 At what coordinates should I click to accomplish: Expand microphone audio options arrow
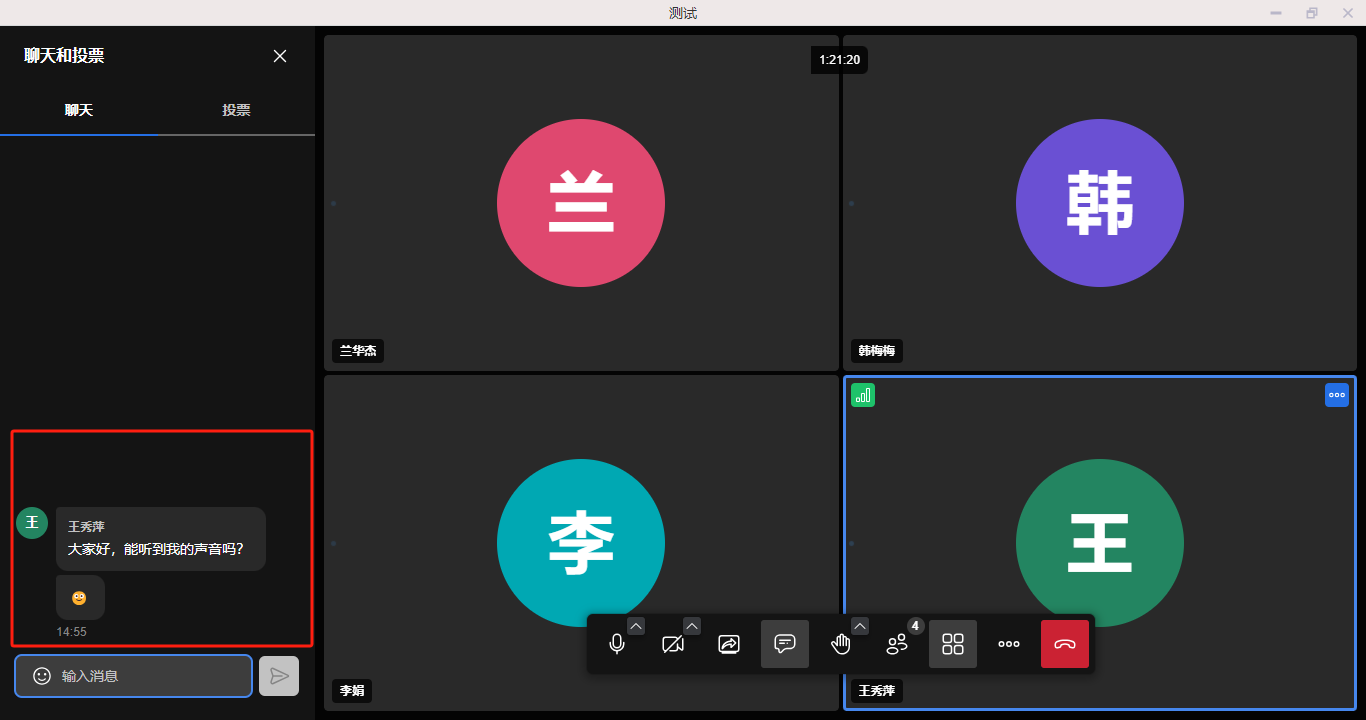(636, 626)
